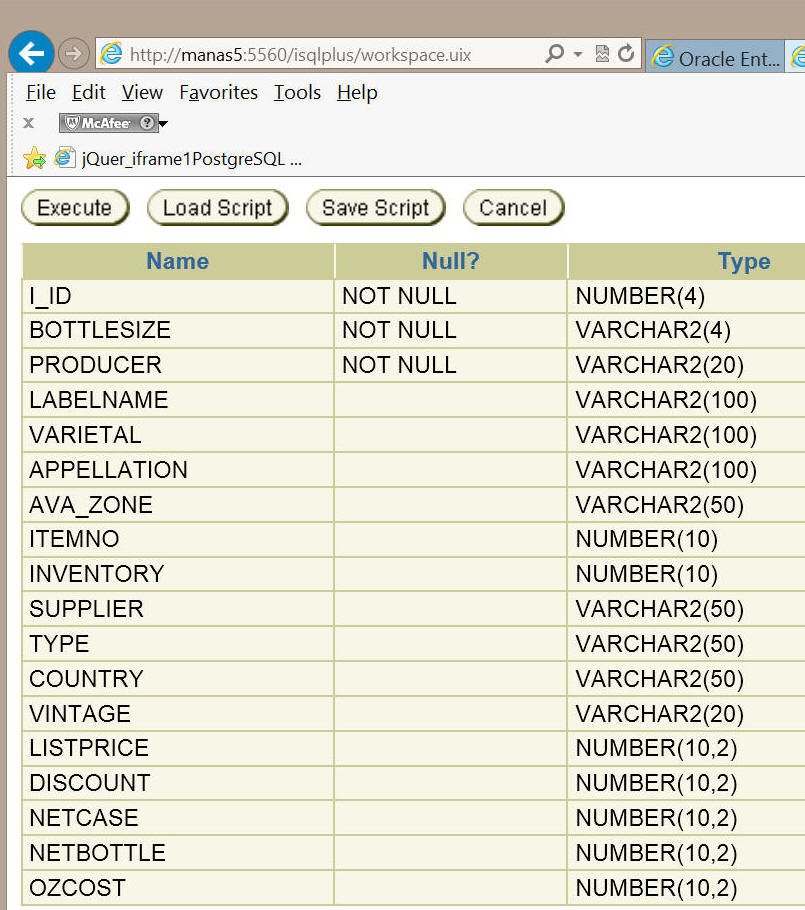Select the LABELNAME name cell
This screenshot has height=910, width=805.
click(178, 400)
